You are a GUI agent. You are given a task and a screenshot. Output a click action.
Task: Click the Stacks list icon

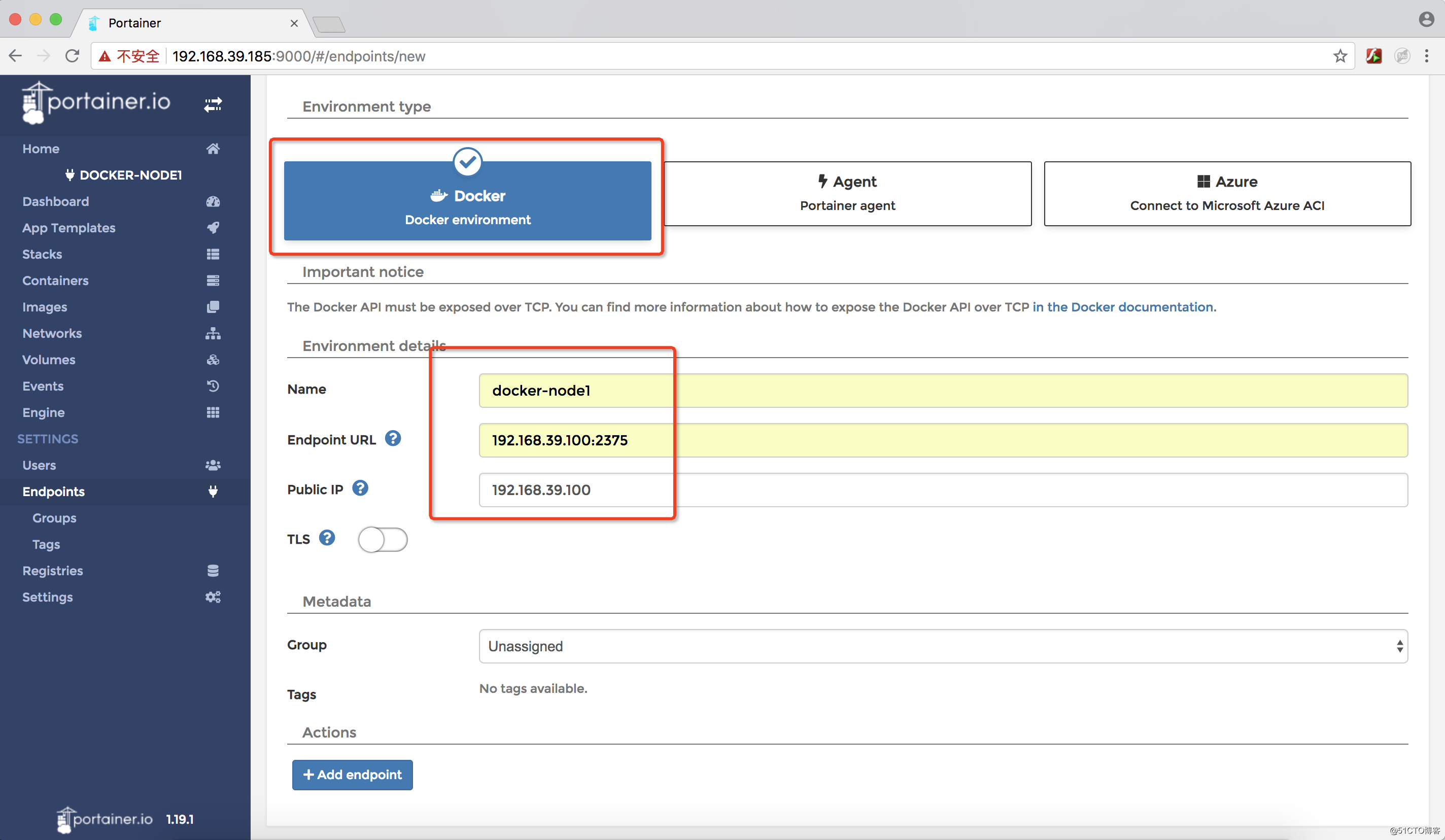(213, 254)
